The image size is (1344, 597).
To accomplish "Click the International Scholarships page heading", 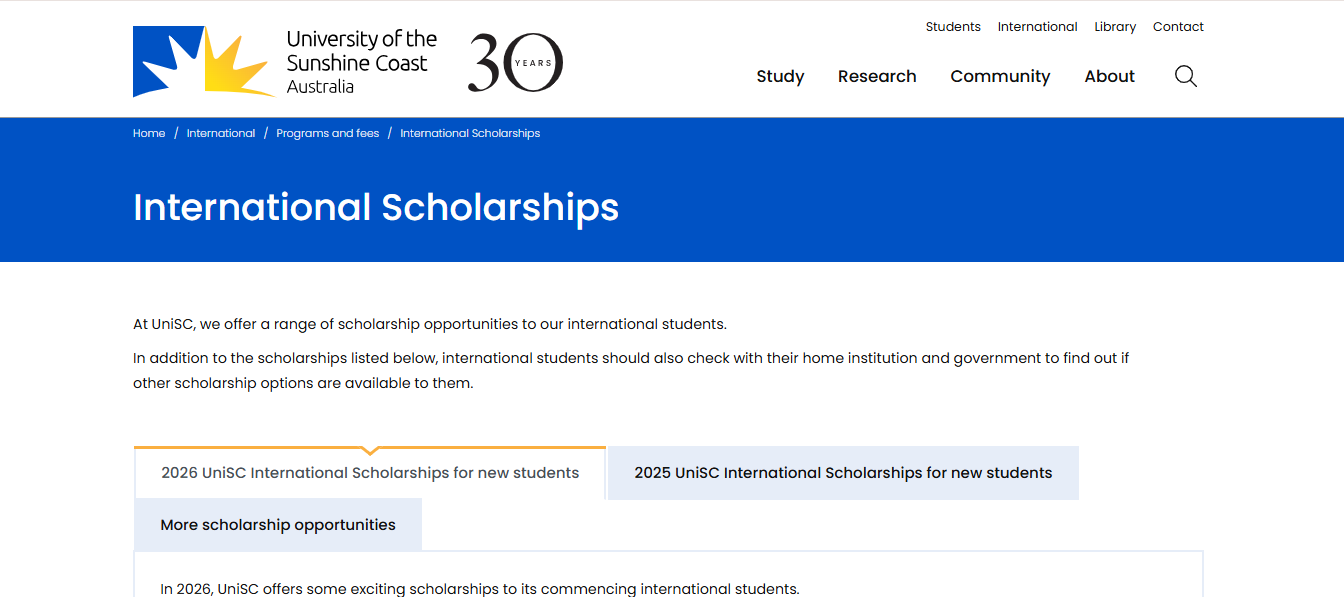I will pyautogui.click(x=376, y=207).
